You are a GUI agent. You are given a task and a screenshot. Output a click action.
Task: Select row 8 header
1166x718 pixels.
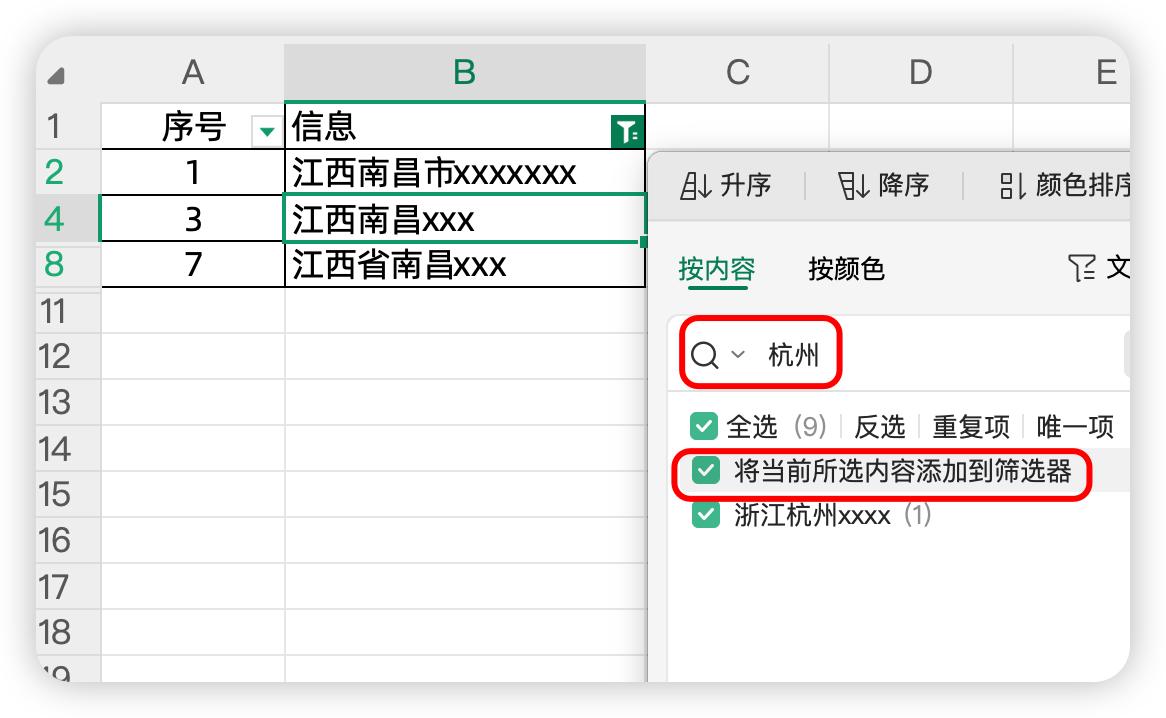point(54,265)
